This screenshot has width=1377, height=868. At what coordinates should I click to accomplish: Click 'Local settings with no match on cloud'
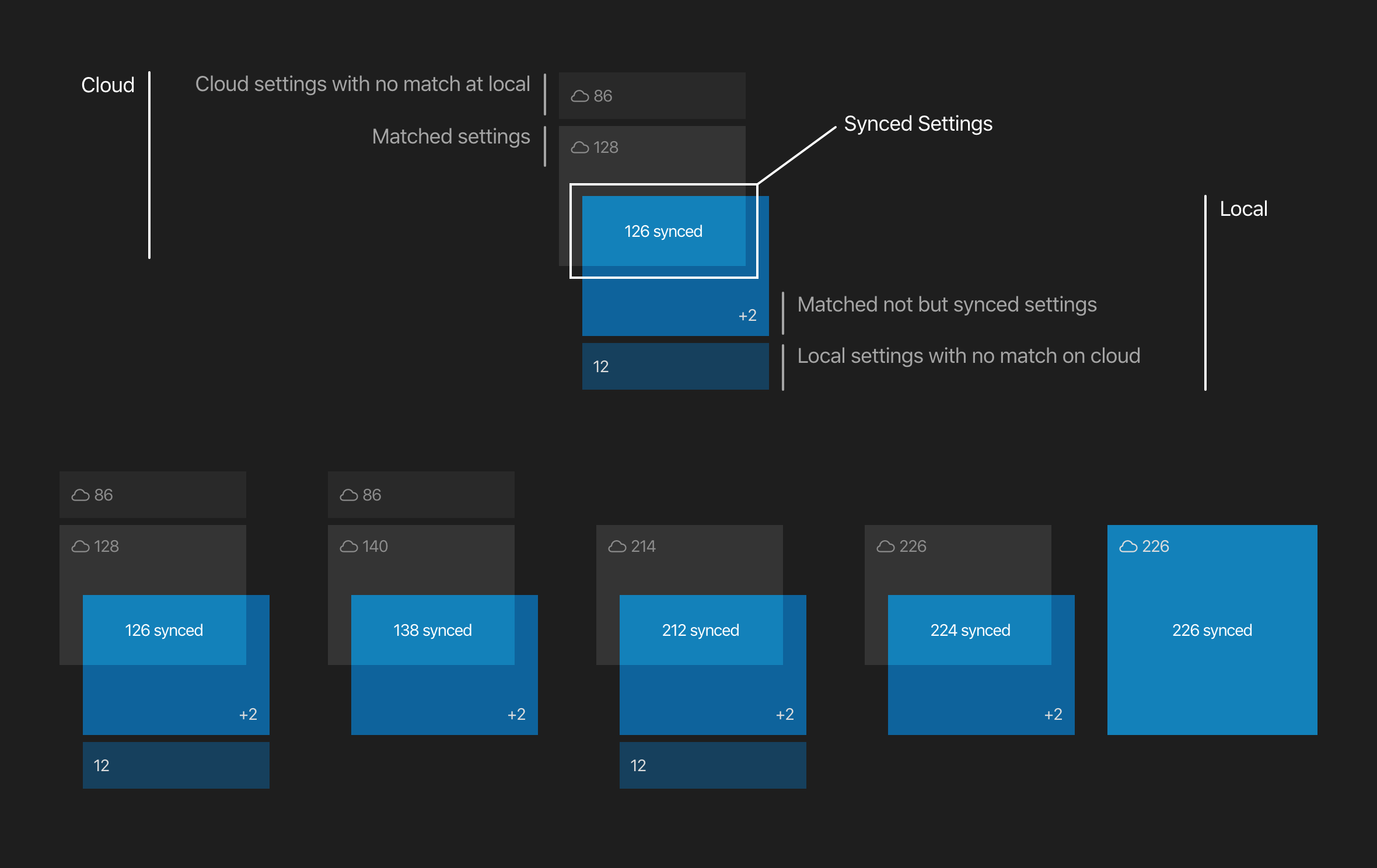coord(969,356)
